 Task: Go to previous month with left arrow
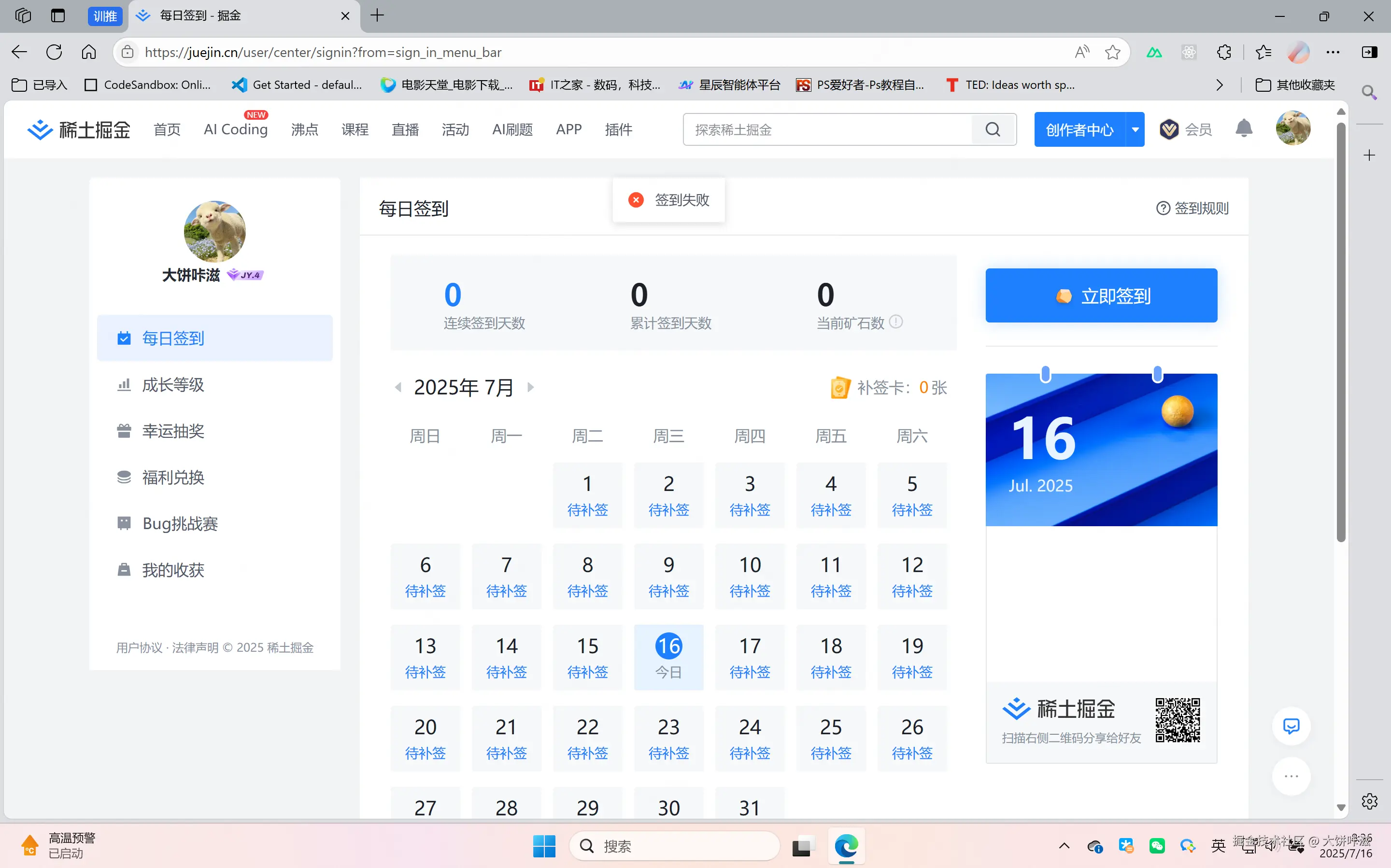click(x=398, y=387)
